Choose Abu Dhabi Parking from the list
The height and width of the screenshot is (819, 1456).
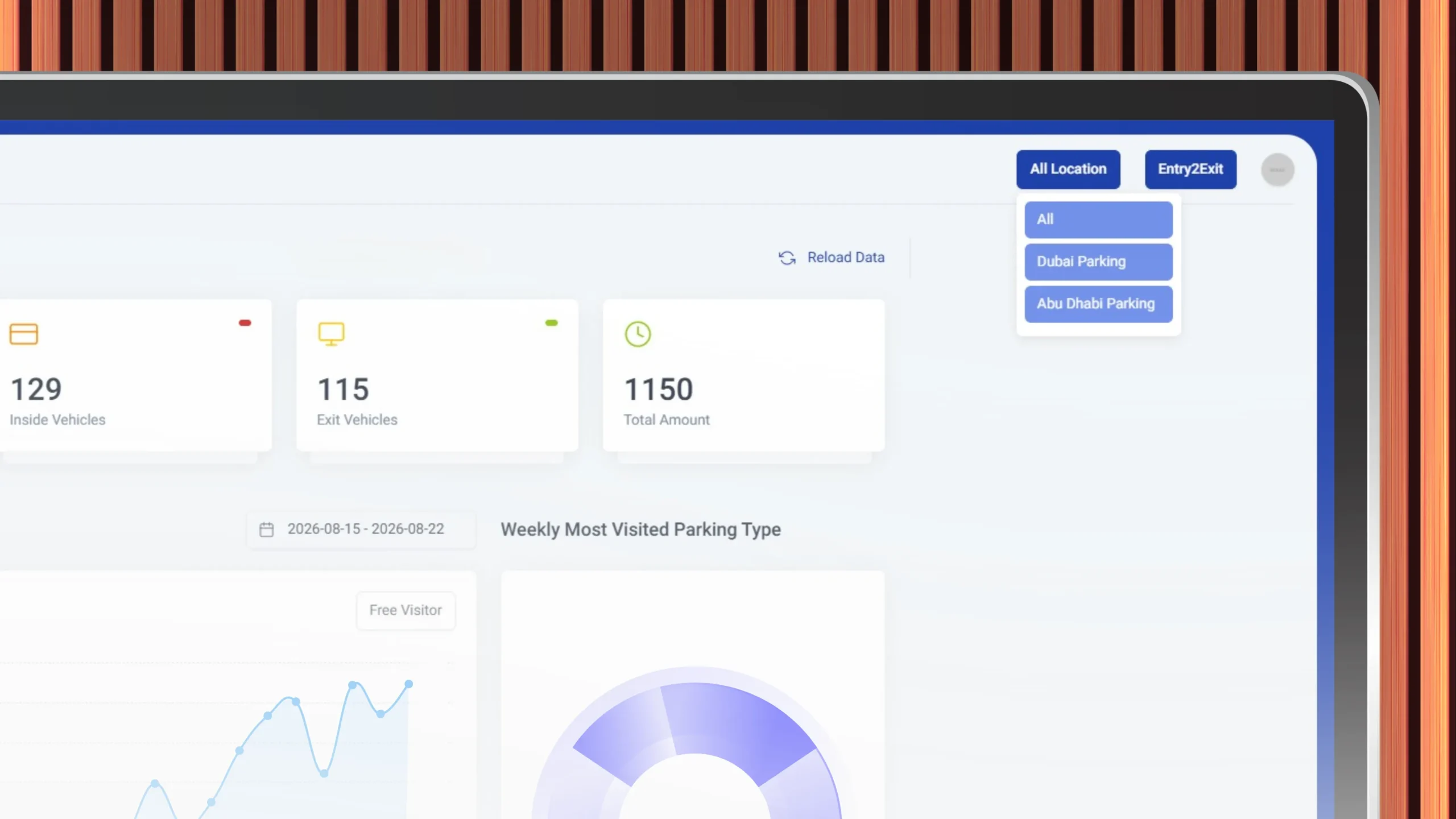tap(1098, 304)
